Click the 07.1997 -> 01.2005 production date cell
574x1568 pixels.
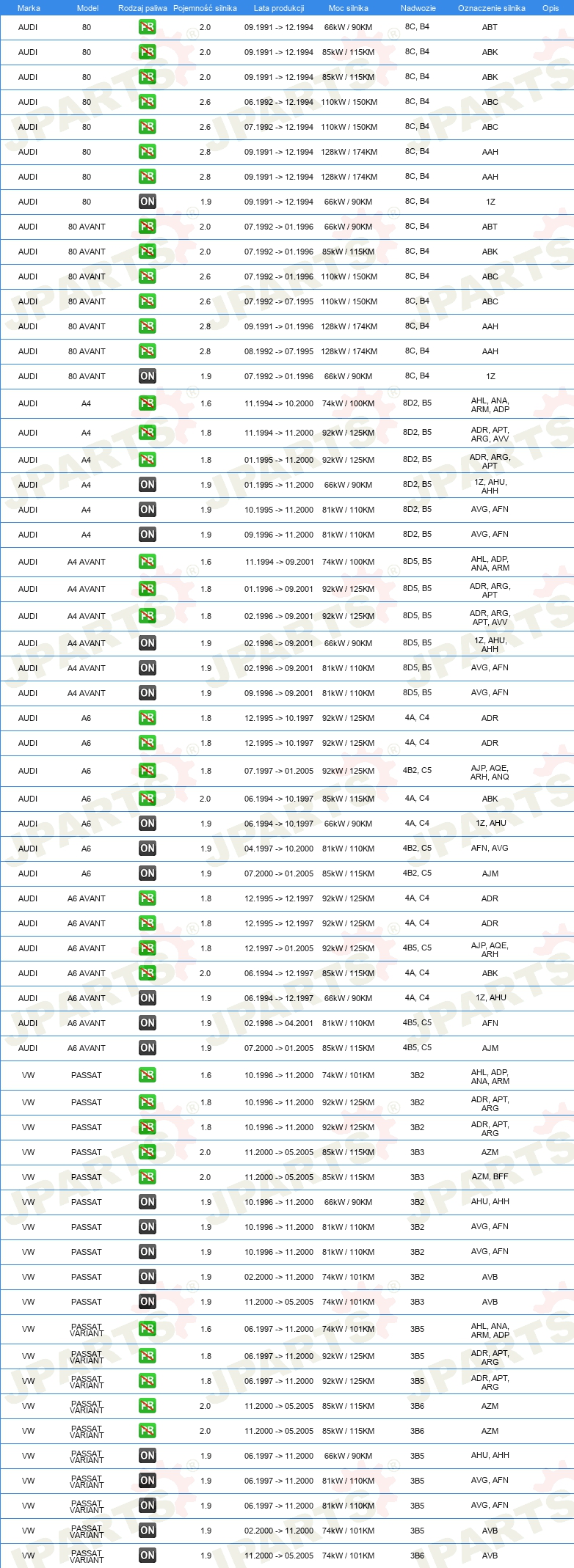click(x=279, y=771)
